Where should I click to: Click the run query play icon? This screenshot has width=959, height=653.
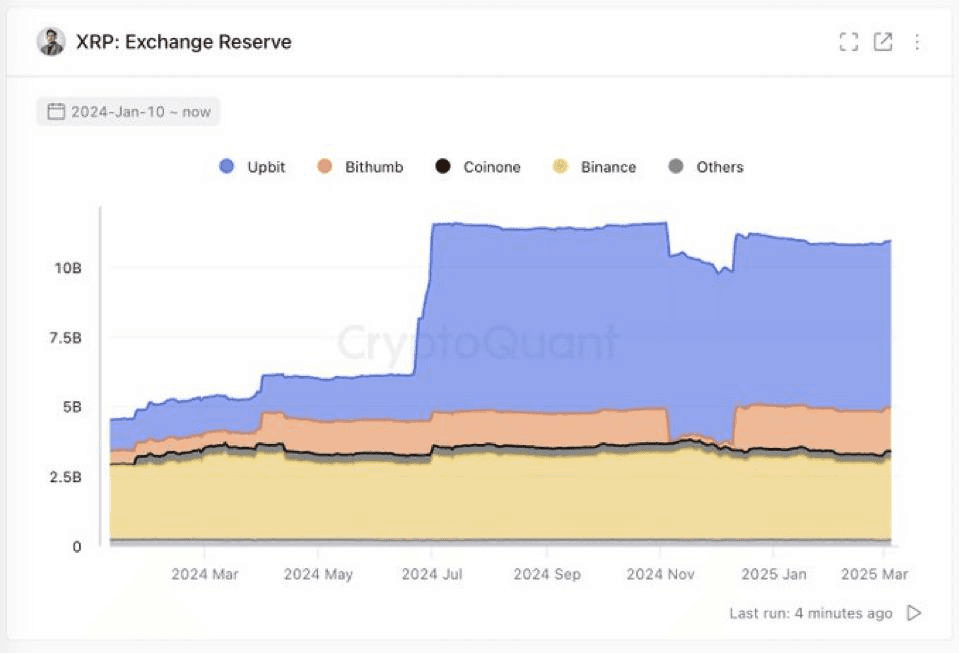(x=913, y=613)
